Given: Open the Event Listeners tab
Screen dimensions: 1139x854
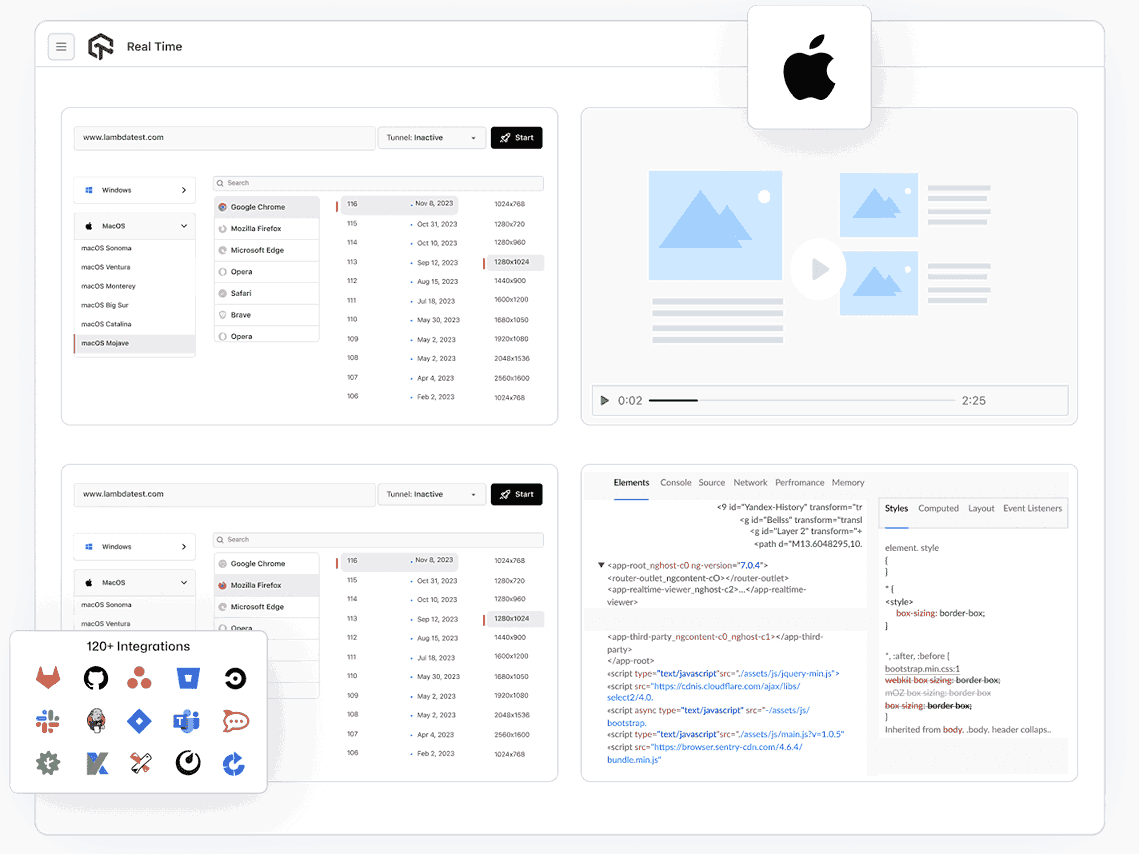Looking at the screenshot, I should click(x=1032, y=508).
